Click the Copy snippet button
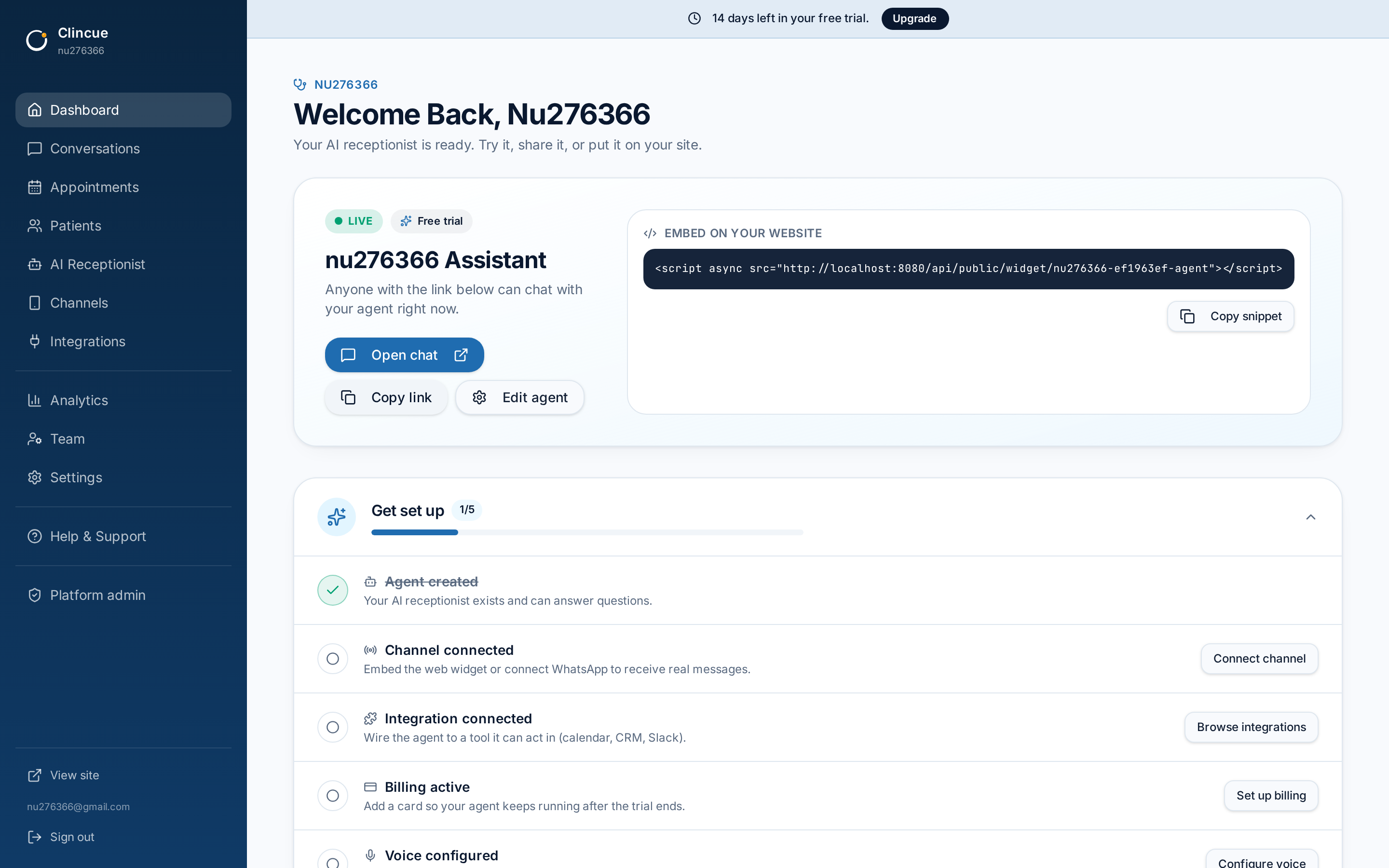Screen dimensions: 1389x868 pos(1231,316)
